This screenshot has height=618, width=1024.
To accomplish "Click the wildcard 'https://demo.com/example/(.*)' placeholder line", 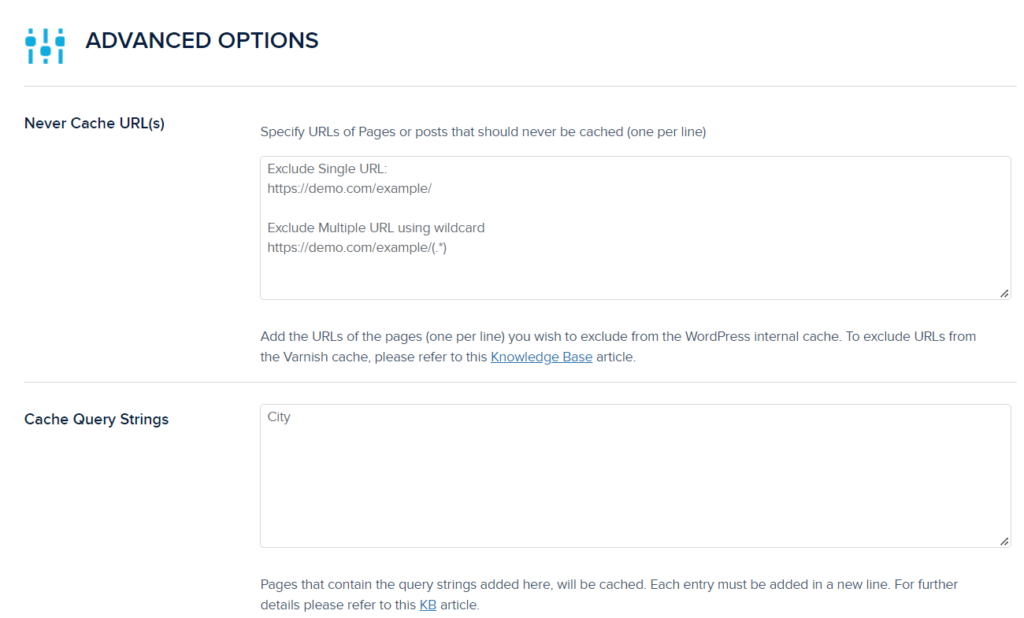I will click(x=357, y=246).
